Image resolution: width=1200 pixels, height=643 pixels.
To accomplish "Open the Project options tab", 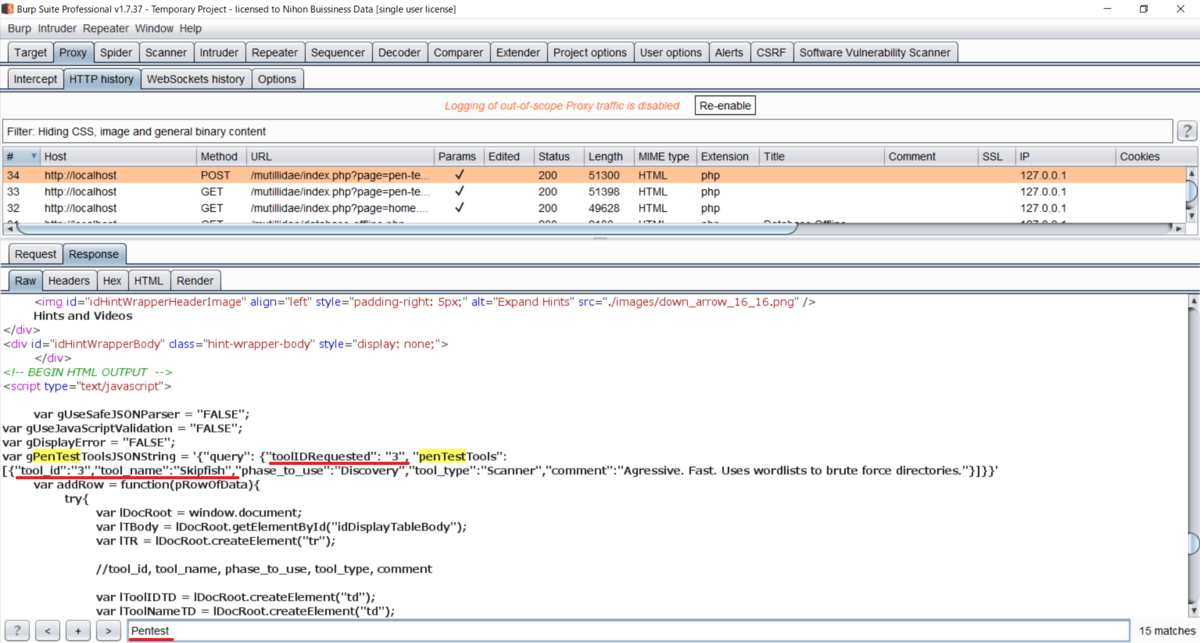I will click(590, 52).
